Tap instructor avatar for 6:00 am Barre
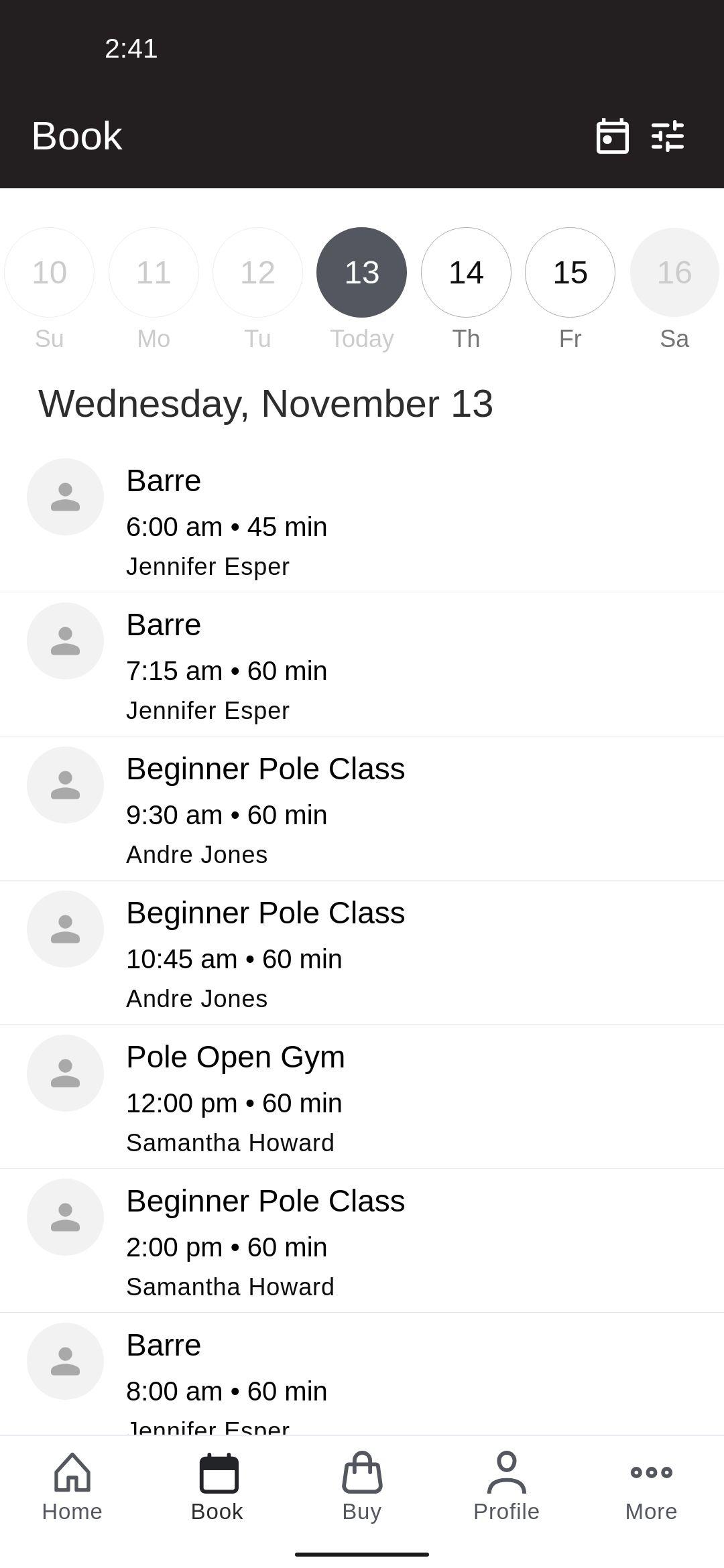The width and height of the screenshot is (724, 1568). (65, 497)
